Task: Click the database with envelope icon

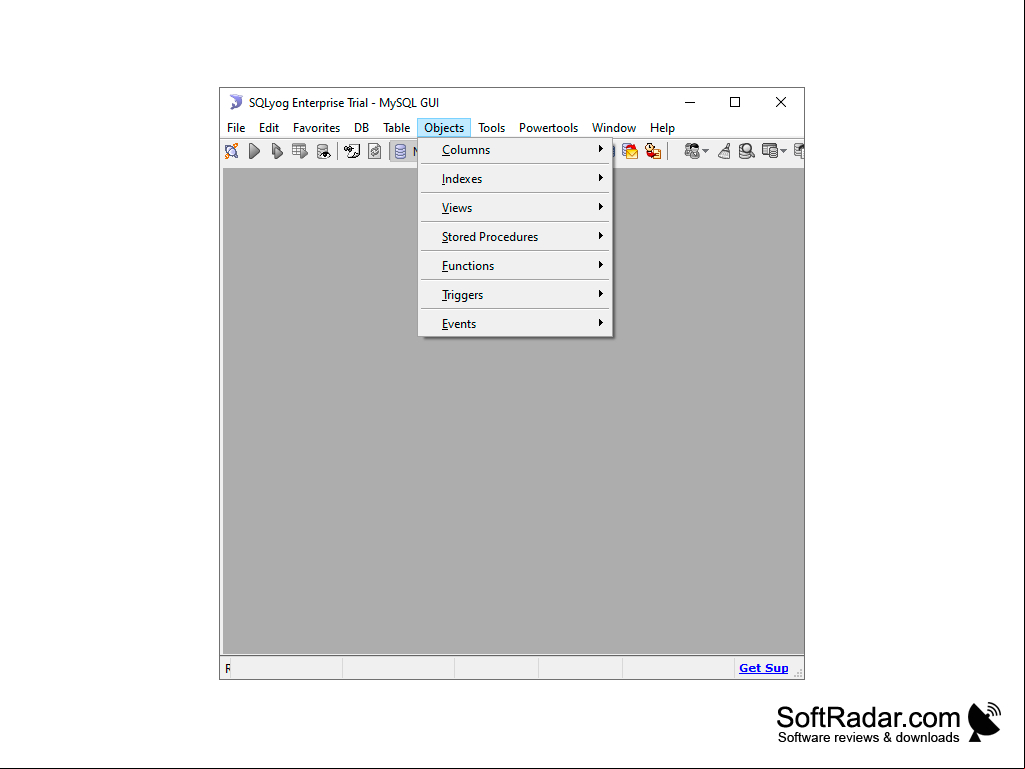Action: pos(630,151)
